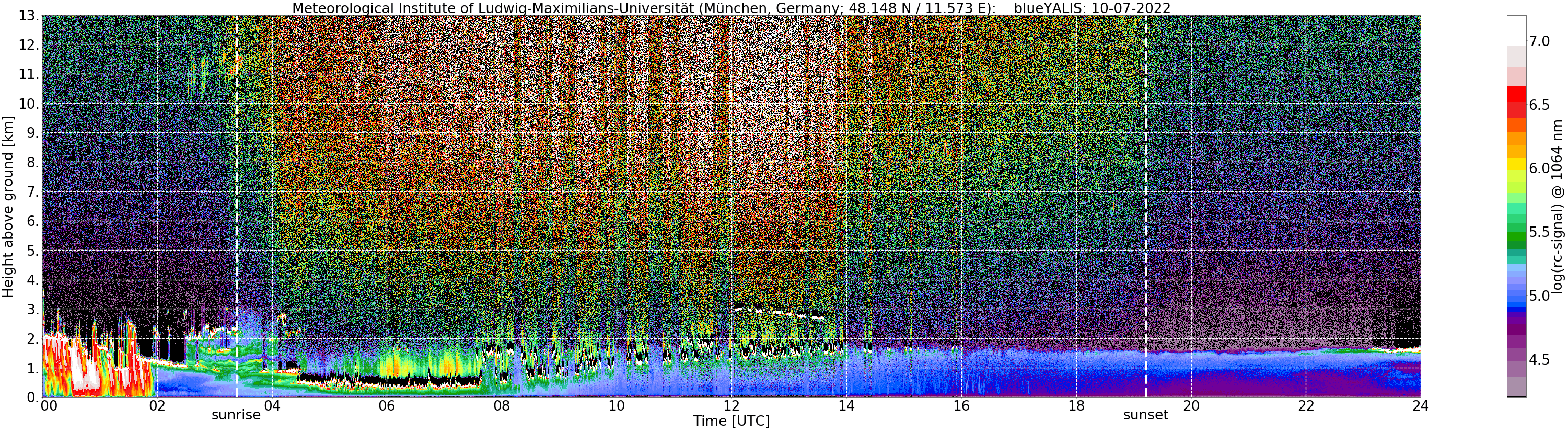Click the time axis tick "02"
The width and height of the screenshot is (1568, 431).
pos(157,406)
